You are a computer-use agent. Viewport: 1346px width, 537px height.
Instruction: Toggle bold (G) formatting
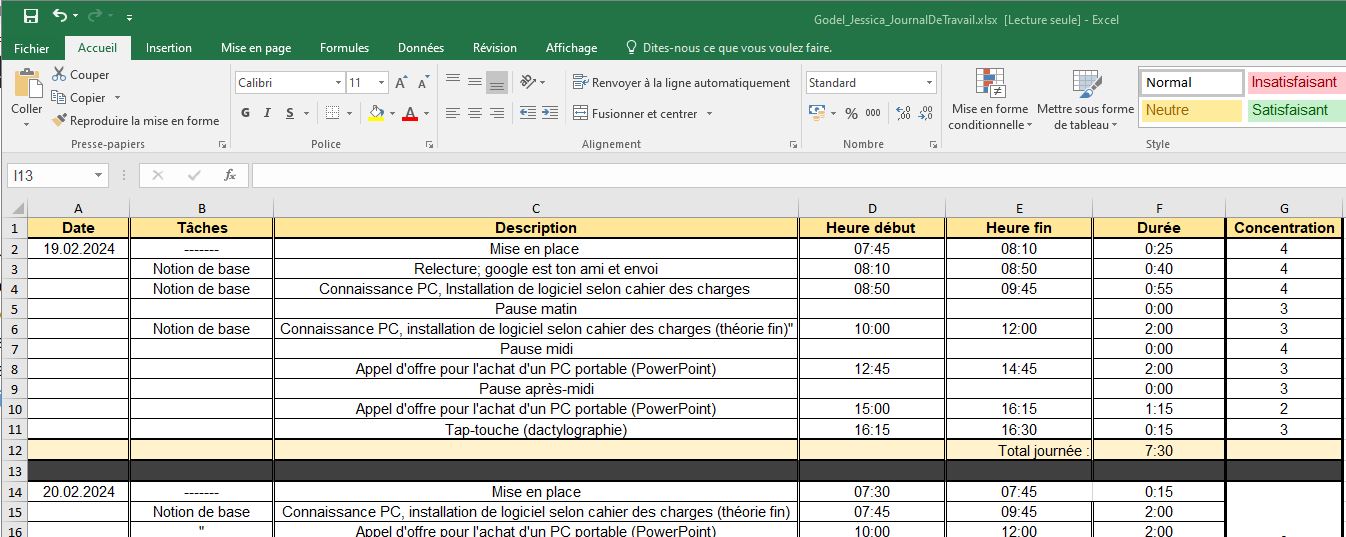(245, 113)
